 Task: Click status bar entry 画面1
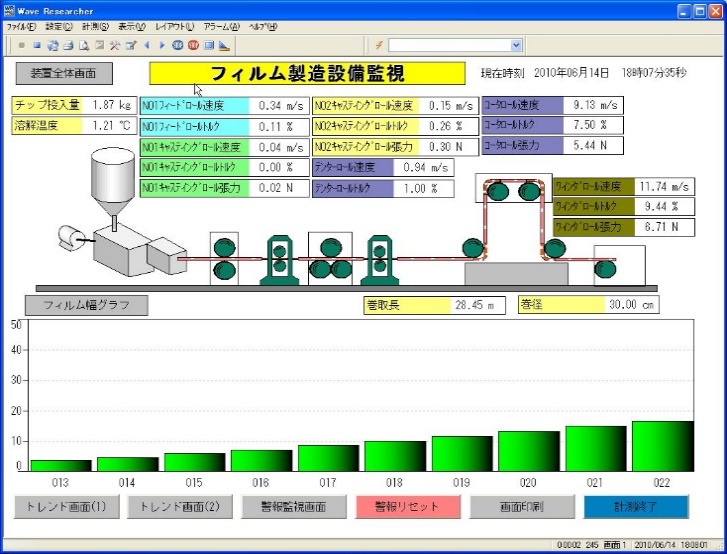(x=614, y=545)
